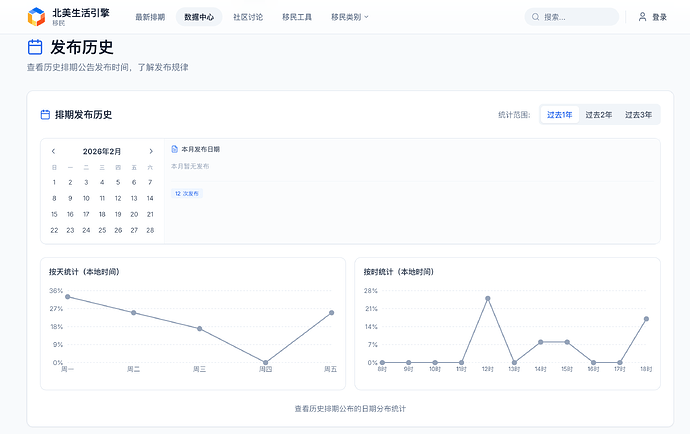Click 14时 data point on hourly chart

[x=540, y=342]
